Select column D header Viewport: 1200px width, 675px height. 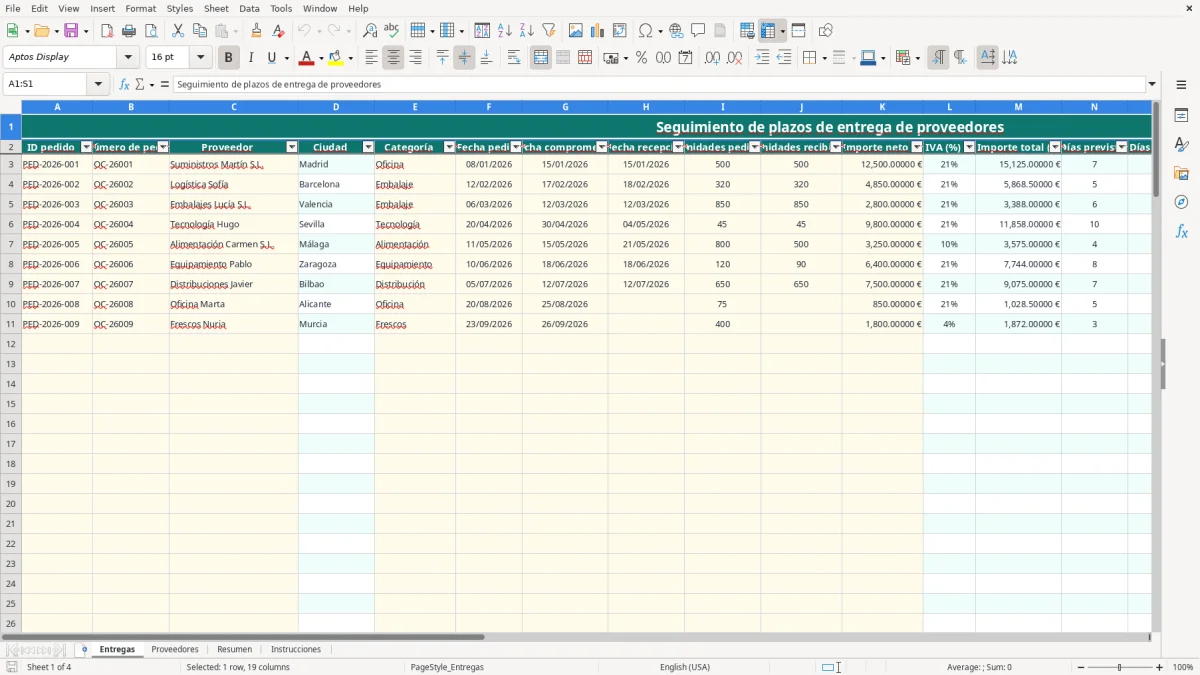click(x=336, y=106)
